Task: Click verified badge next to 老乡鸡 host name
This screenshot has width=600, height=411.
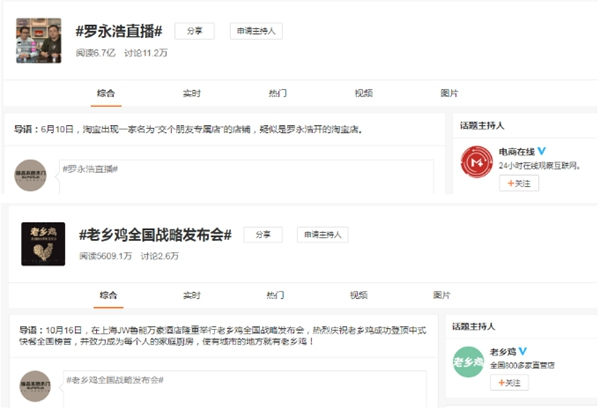Action: click(x=522, y=352)
